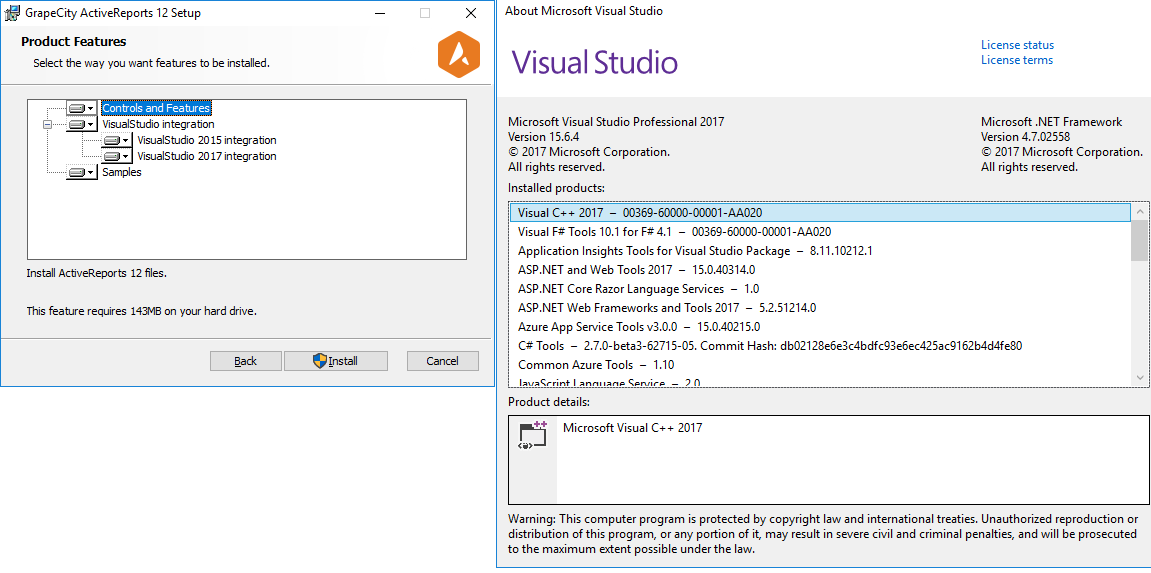Cancel the ActiveReports 12 setup
The height and width of the screenshot is (573, 1151).
point(443,361)
